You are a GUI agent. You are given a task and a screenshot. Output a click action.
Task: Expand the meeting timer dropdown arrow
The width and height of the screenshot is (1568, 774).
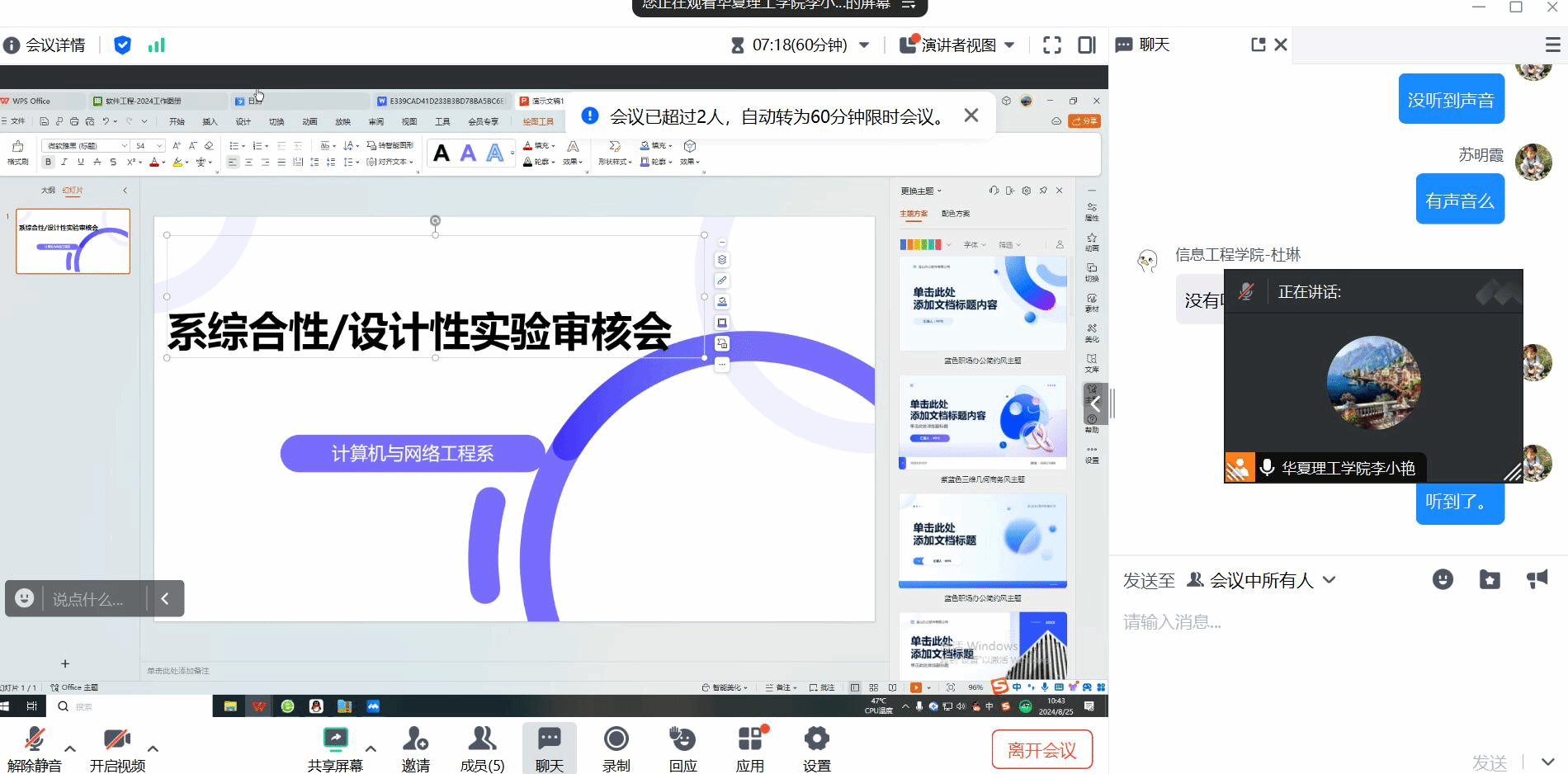click(864, 45)
